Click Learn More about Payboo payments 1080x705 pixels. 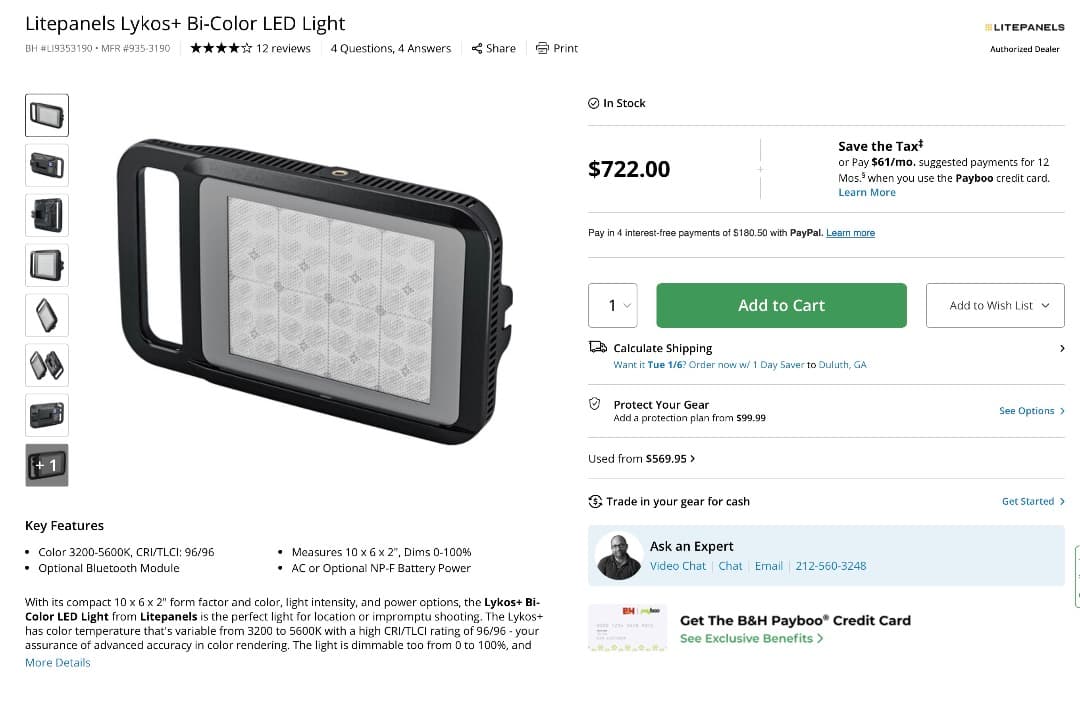(866, 192)
